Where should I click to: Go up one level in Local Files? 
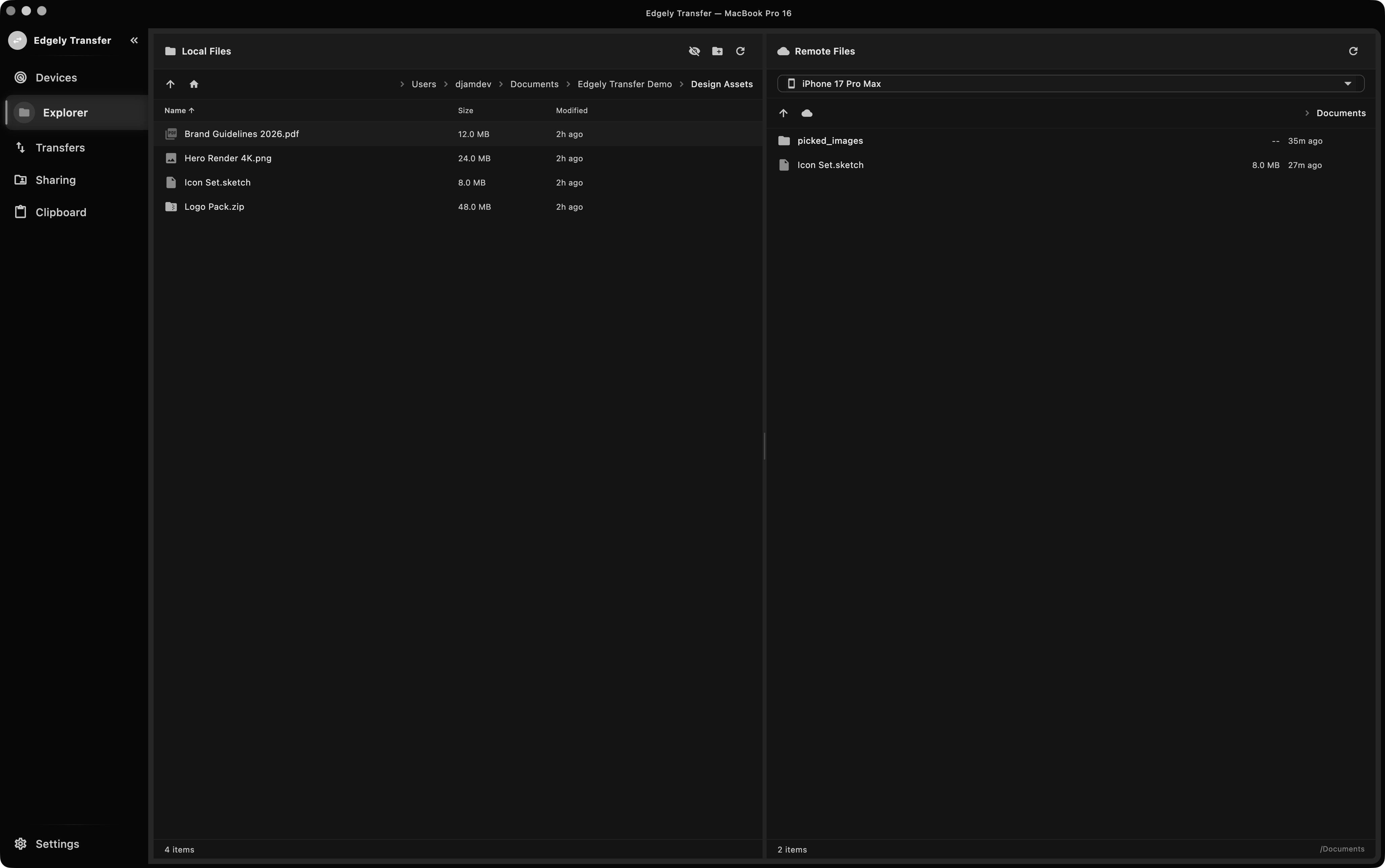coord(170,84)
